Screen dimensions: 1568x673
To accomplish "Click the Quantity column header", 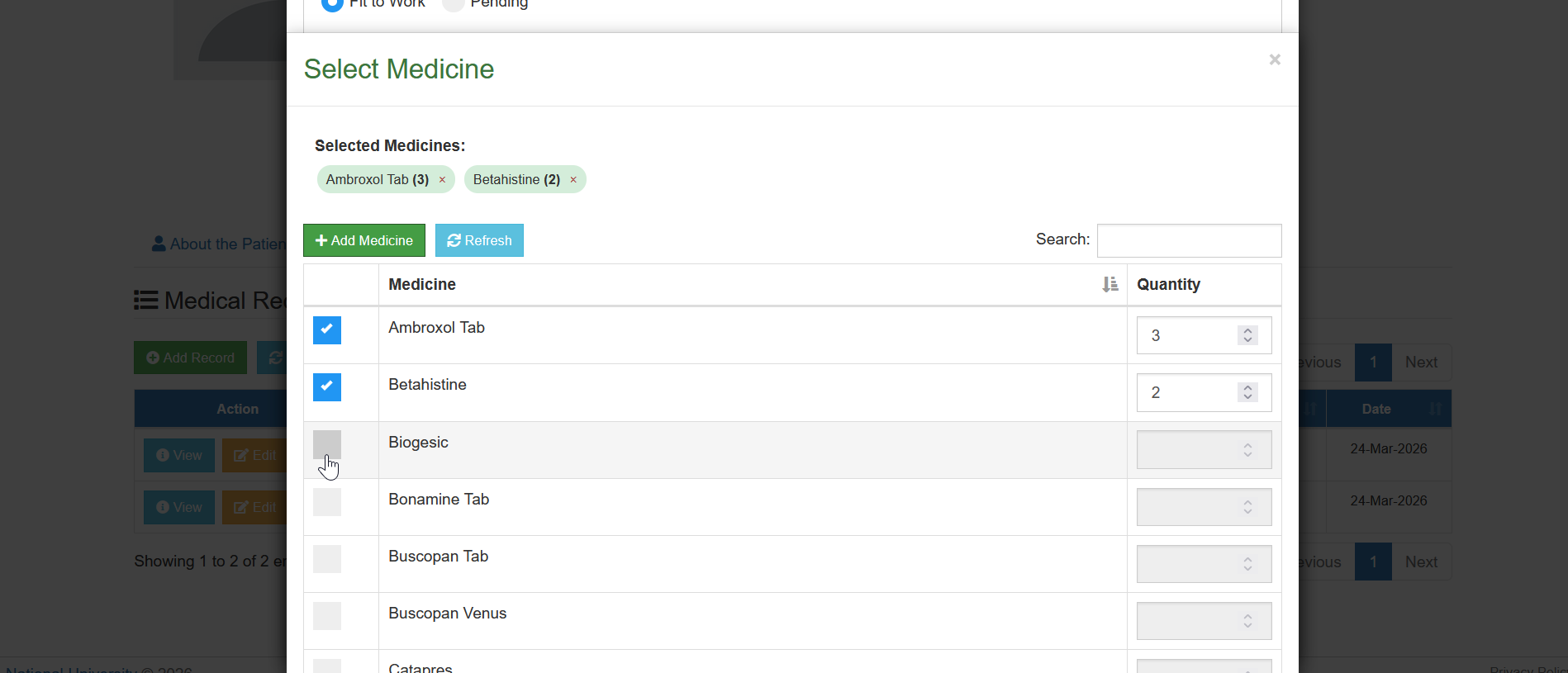I will pos(1204,284).
